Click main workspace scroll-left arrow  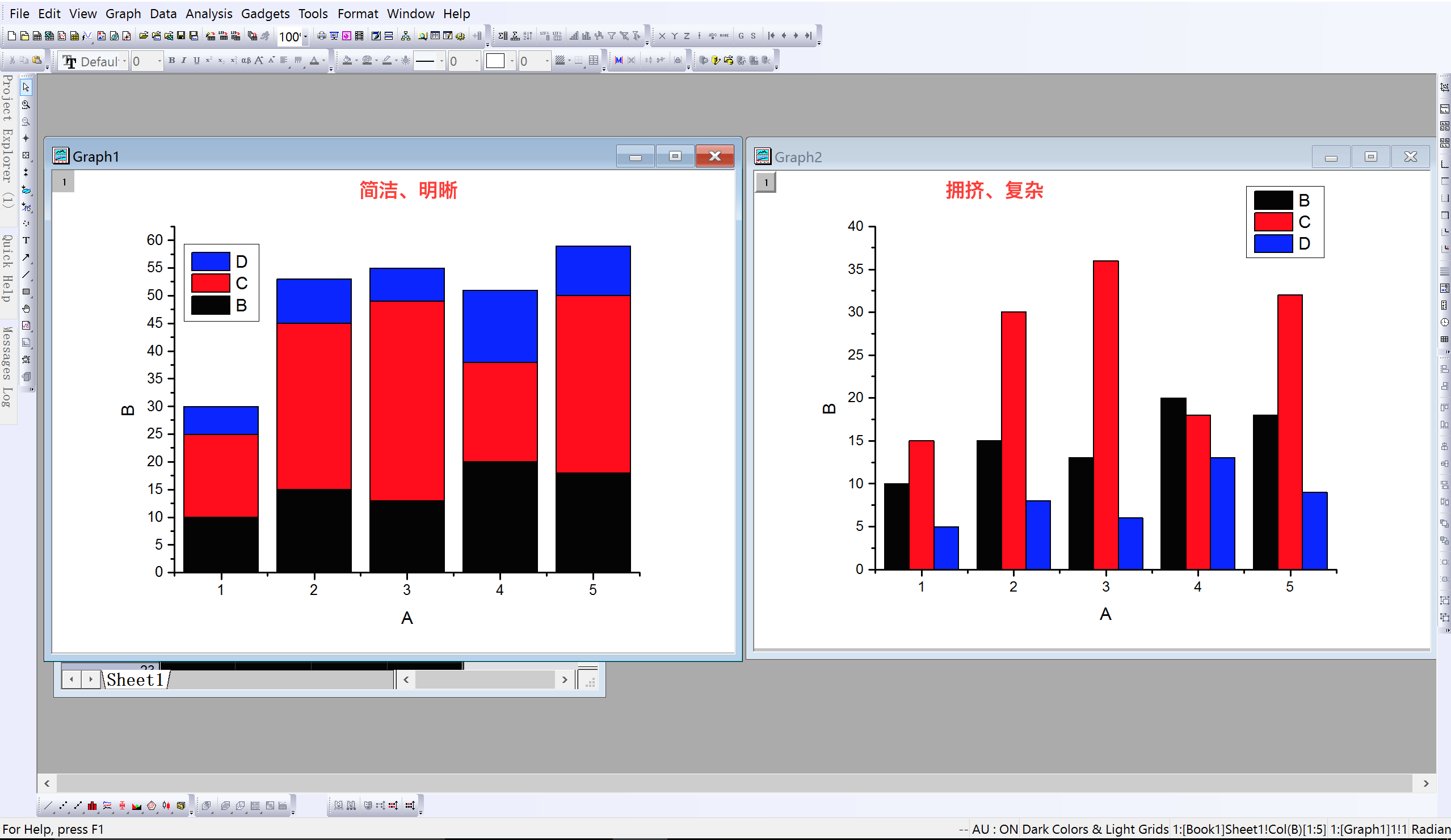pos(47,783)
